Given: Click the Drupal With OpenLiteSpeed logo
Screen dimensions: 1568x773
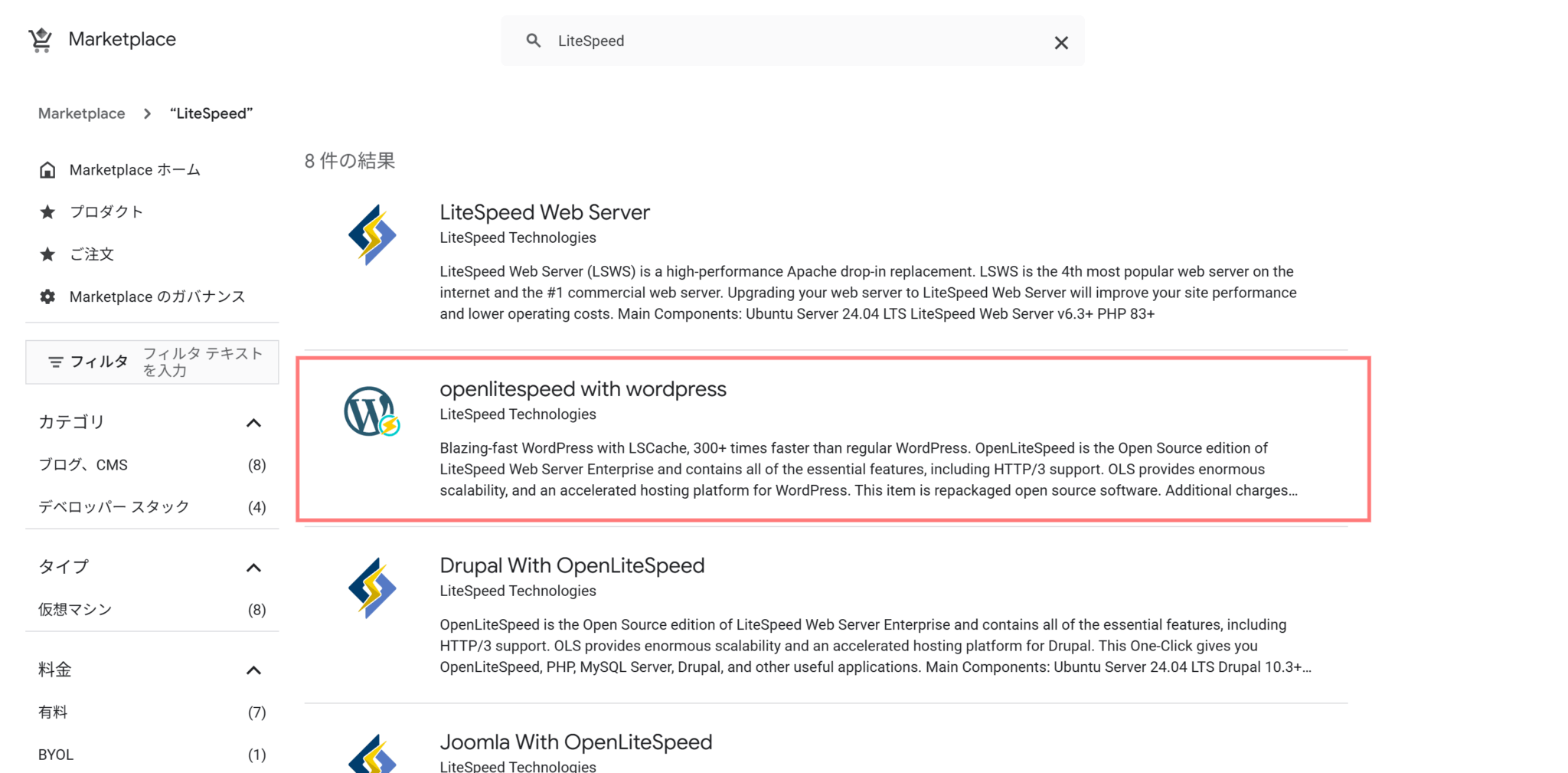Looking at the screenshot, I should tap(371, 588).
